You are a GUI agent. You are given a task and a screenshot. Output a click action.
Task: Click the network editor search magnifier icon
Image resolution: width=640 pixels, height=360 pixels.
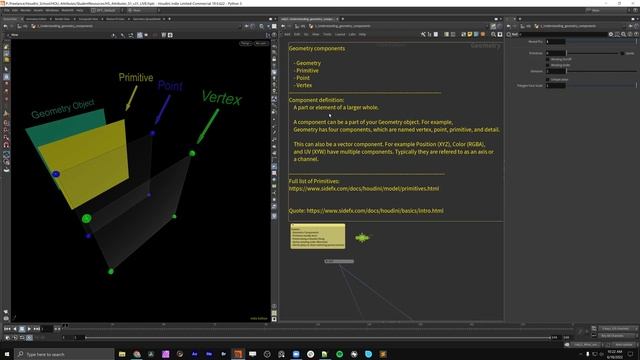[493, 35]
